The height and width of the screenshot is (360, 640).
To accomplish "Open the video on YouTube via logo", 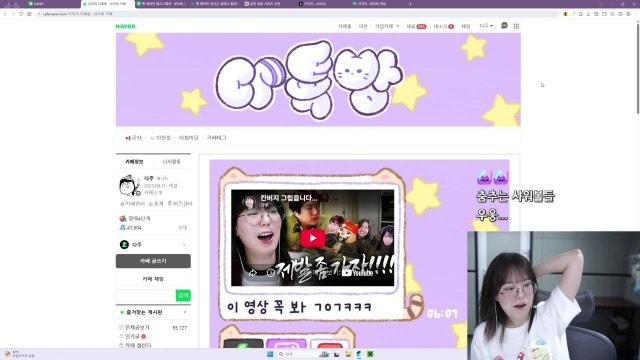I will 357,273.
